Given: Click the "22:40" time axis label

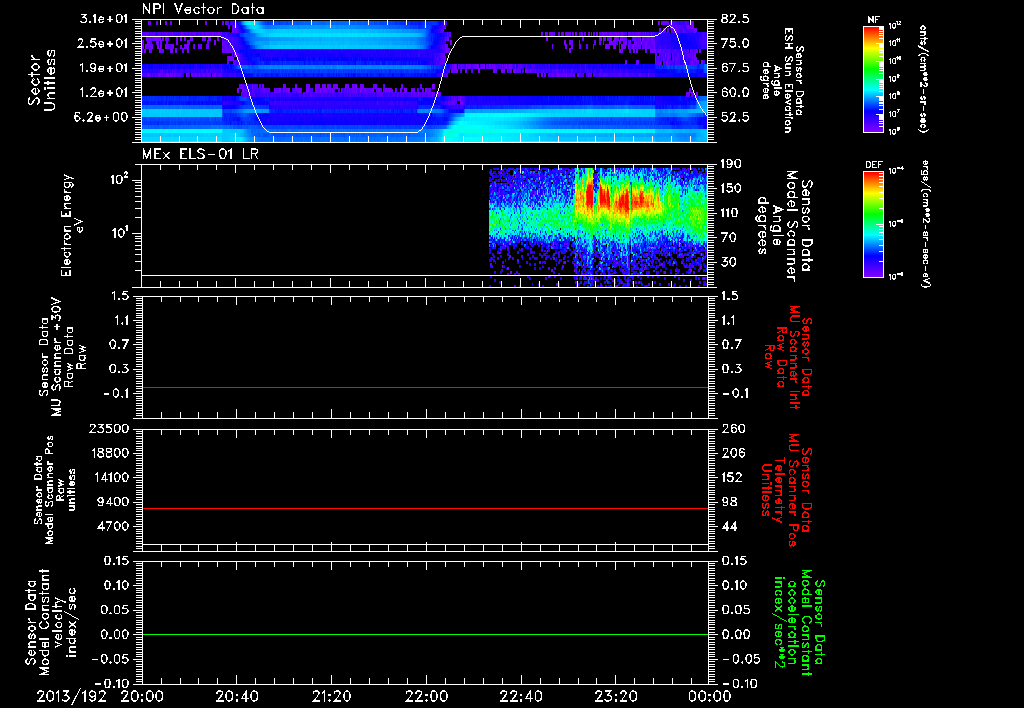Looking at the screenshot, I should coord(520,696).
